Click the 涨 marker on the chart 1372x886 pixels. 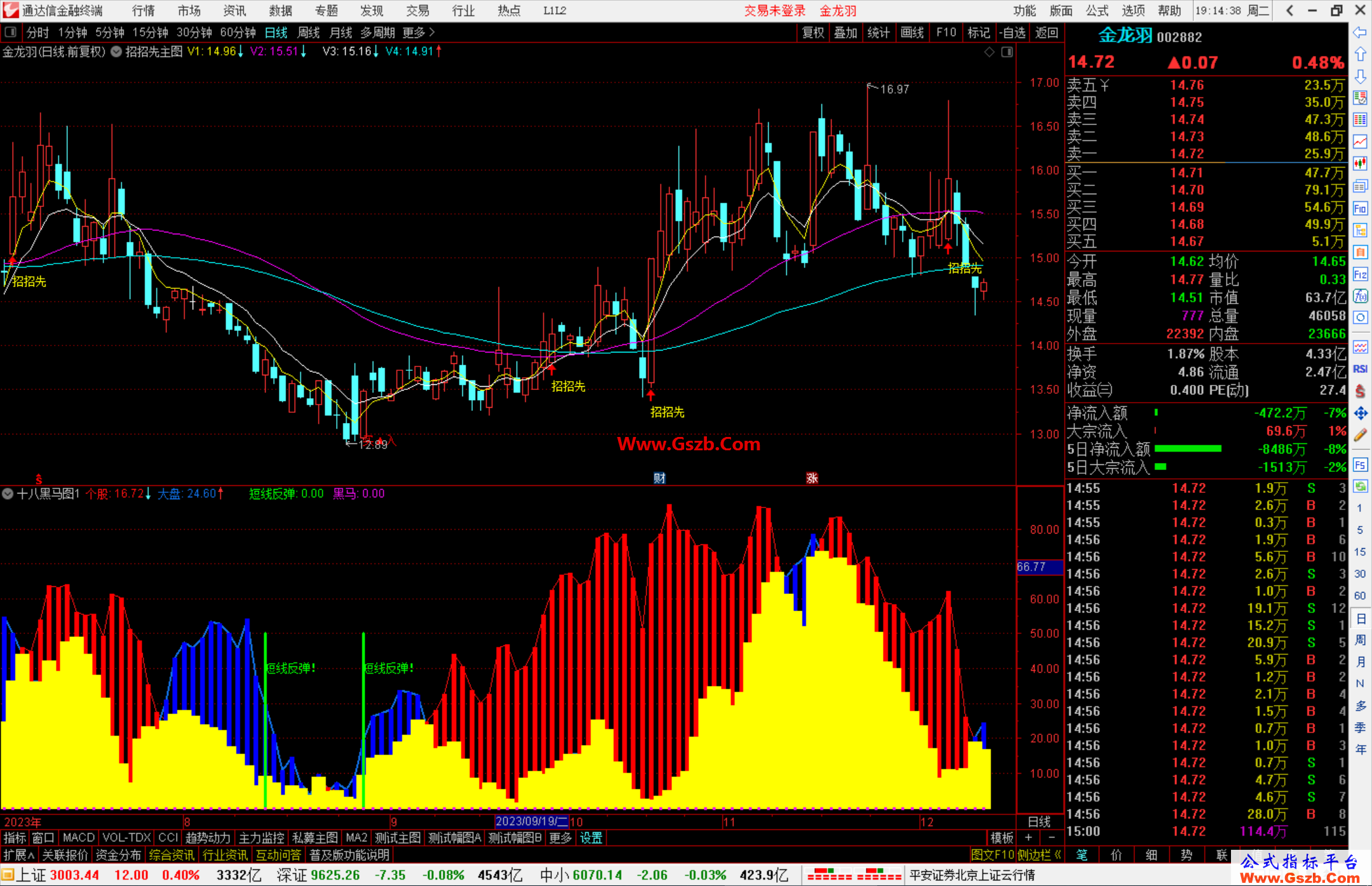click(x=812, y=478)
